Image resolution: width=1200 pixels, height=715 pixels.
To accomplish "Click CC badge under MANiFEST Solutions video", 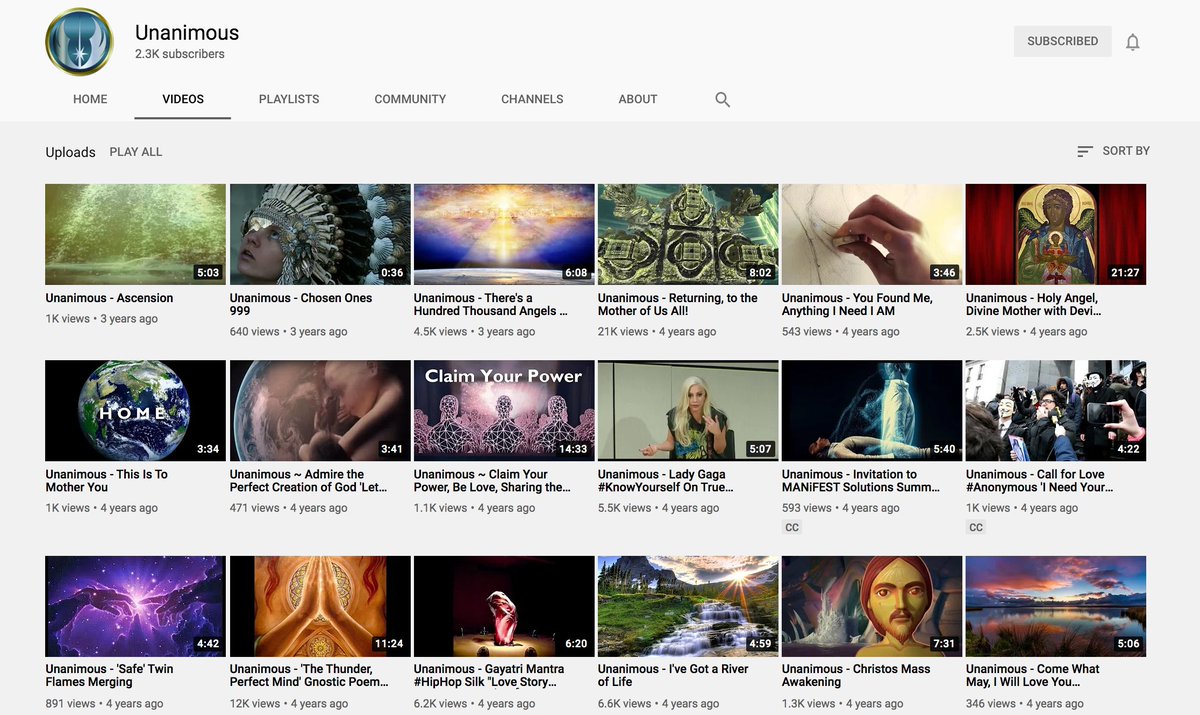I will [x=792, y=527].
